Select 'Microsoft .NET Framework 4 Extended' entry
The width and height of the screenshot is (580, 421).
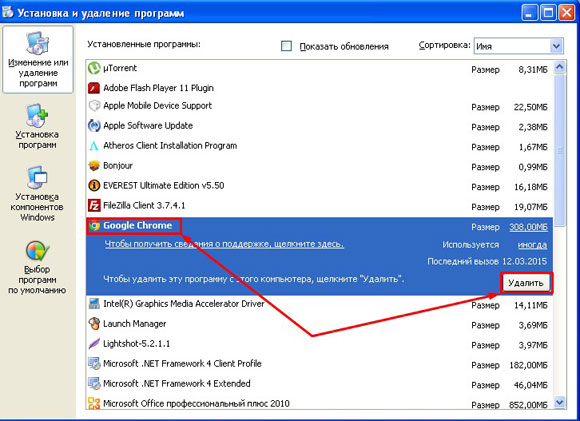click(177, 384)
